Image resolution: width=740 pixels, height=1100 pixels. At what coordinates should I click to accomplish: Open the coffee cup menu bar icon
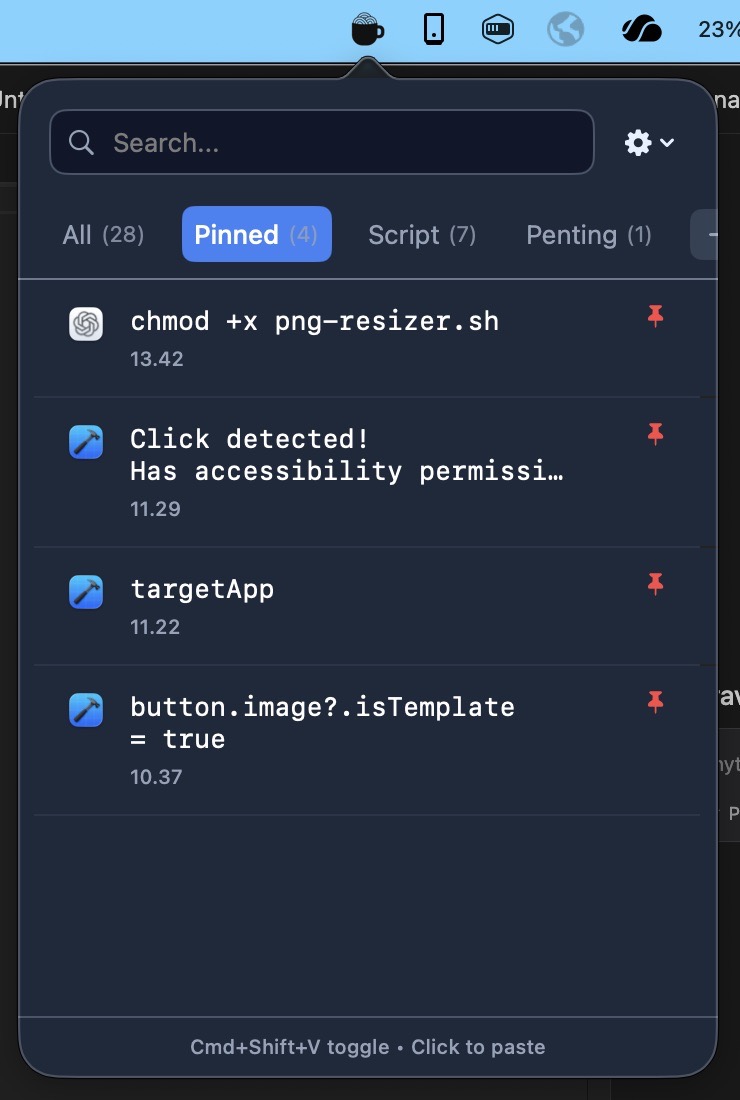pyautogui.click(x=367, y=29)
